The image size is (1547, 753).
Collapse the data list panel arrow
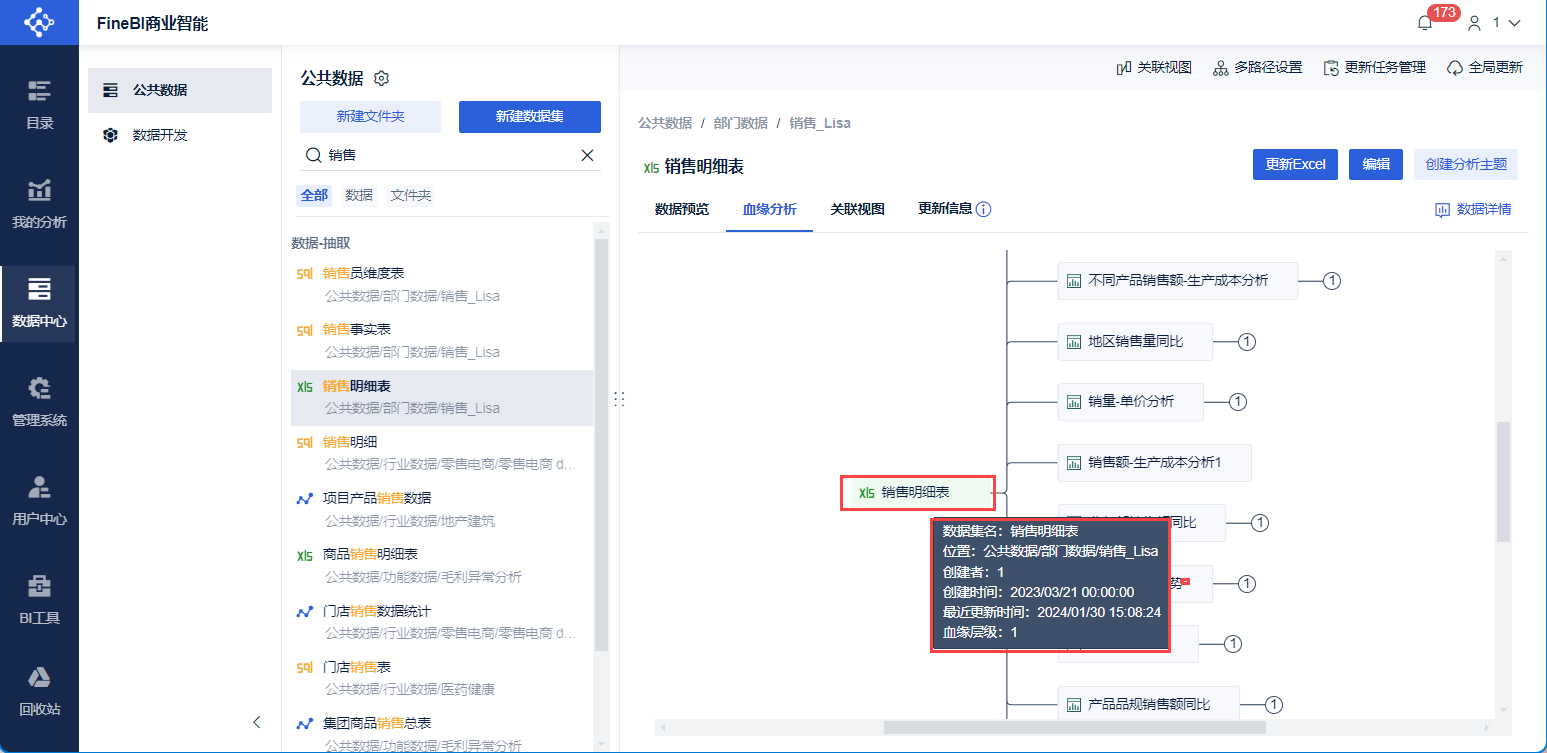coord(257,722)
